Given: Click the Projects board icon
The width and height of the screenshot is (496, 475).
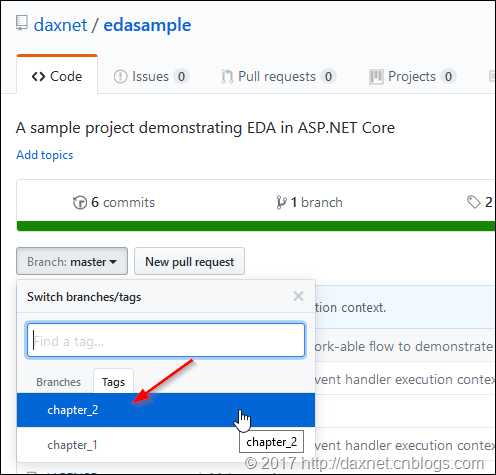Looking at the screenshot, I should tap(376, 77).
